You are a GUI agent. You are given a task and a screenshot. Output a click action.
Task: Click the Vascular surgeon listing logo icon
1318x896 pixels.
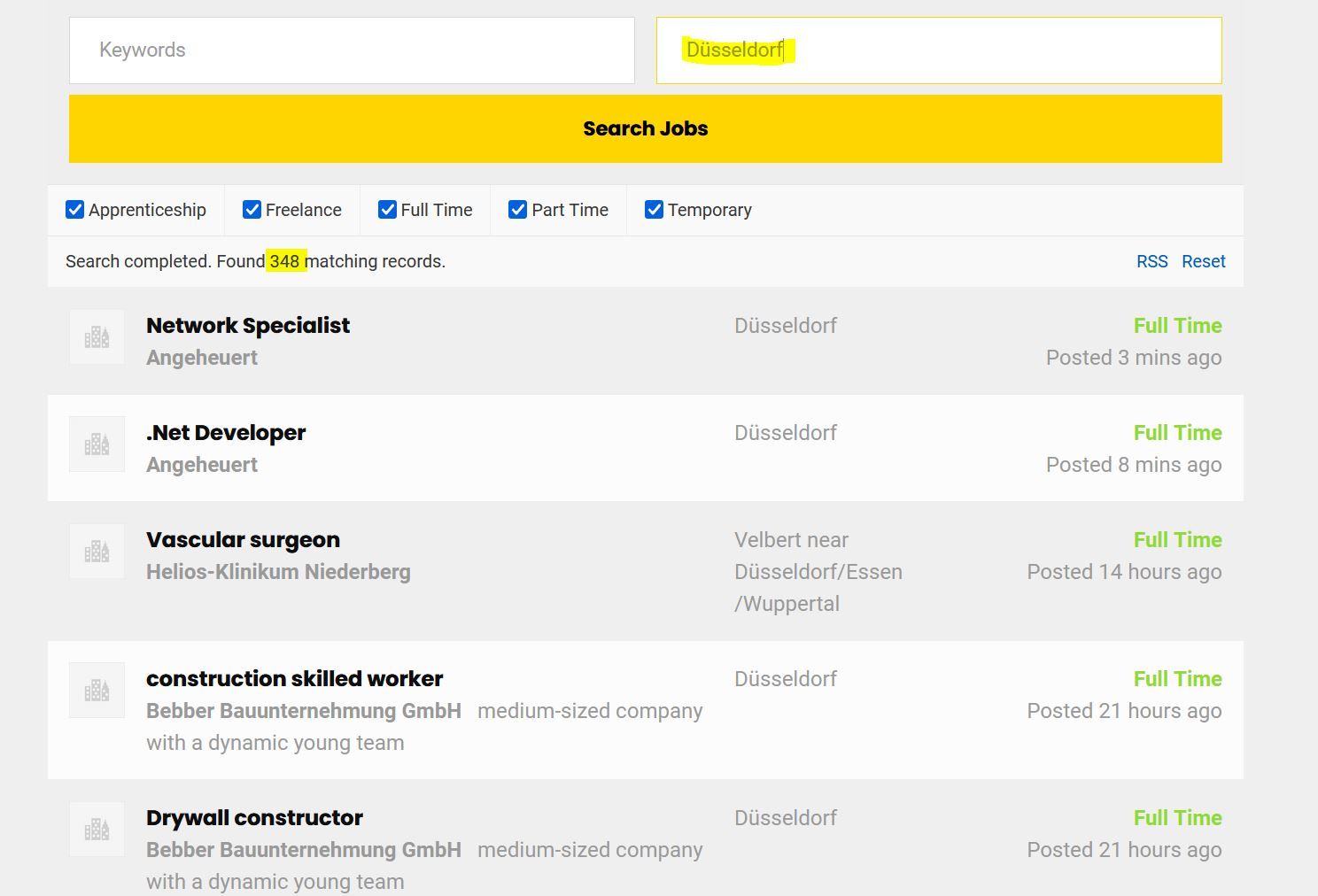click(x=97, y=552)
